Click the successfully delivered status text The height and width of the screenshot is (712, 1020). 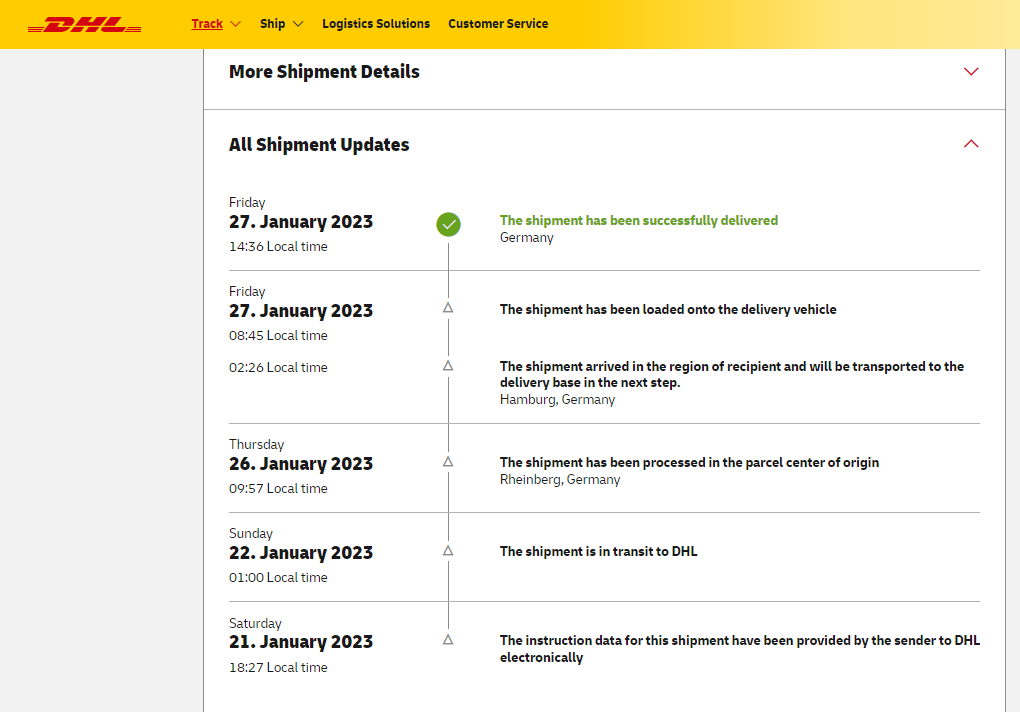[x=638, y=220]
